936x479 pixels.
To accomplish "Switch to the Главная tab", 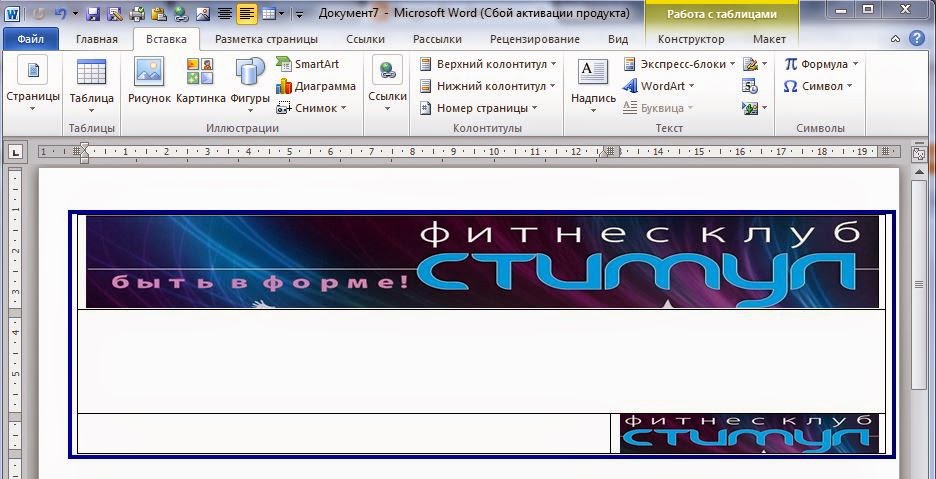I will (97, 39).
